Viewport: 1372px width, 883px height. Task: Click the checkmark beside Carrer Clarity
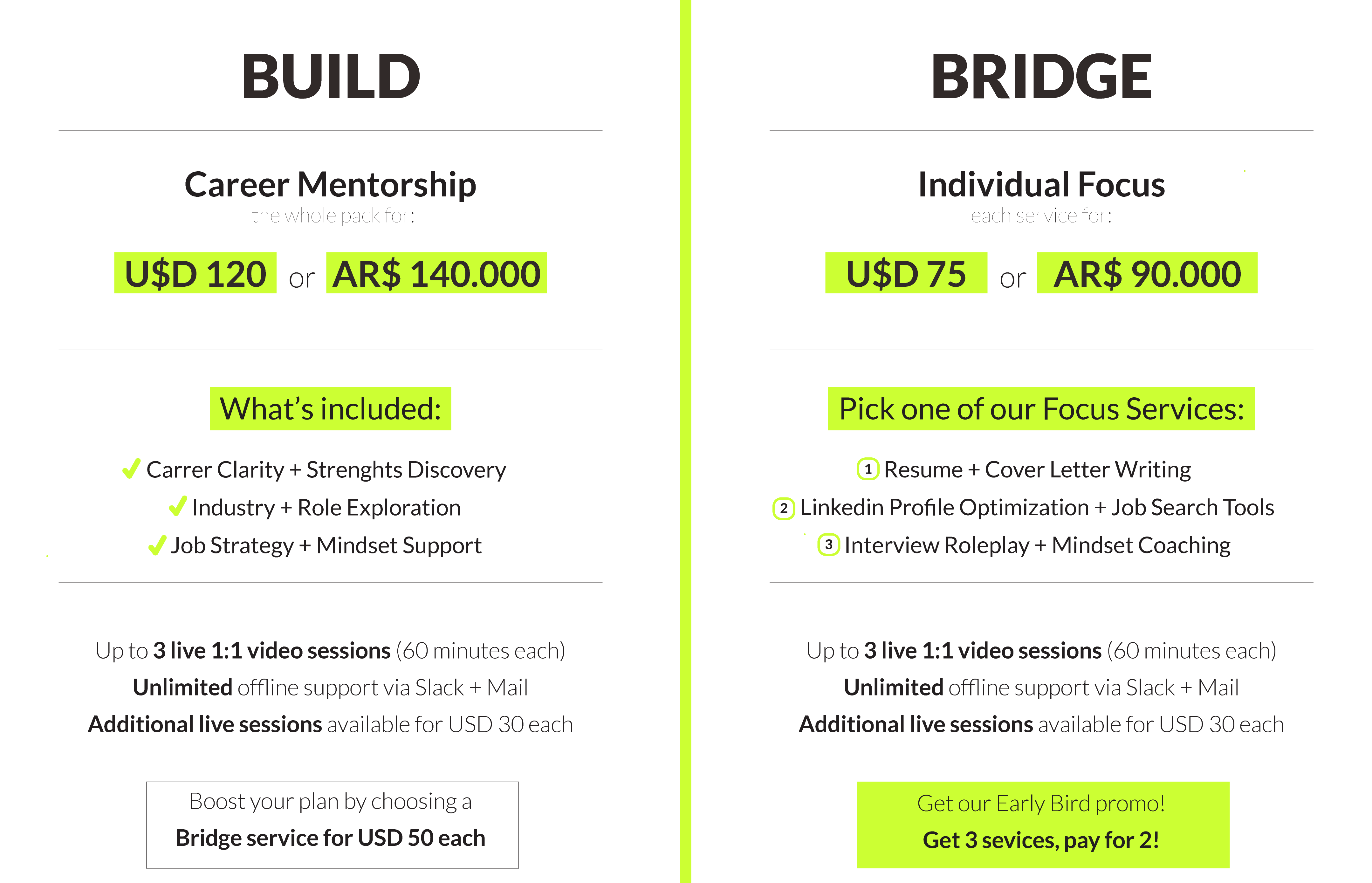[131, 469]
